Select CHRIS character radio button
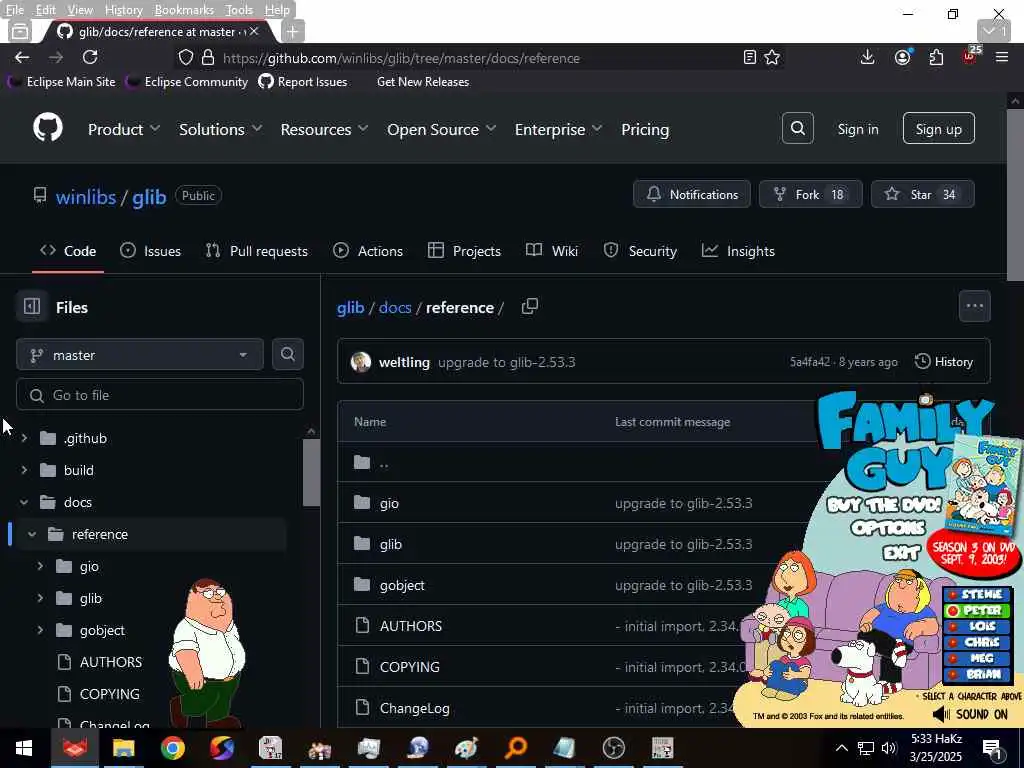1024x768 pixels. pos(953,643)
